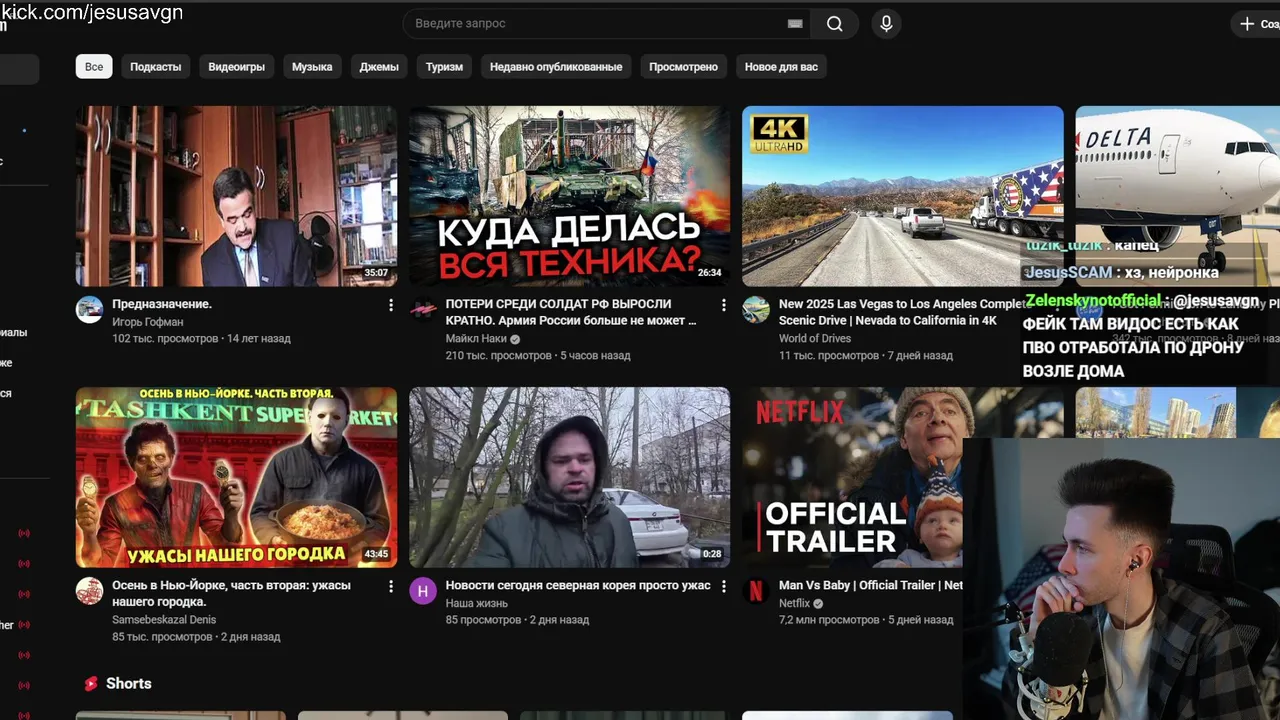Click text 7,2 млн просмотров • 5 дней назад
The image size is (1280, 720).
(866, 620)
